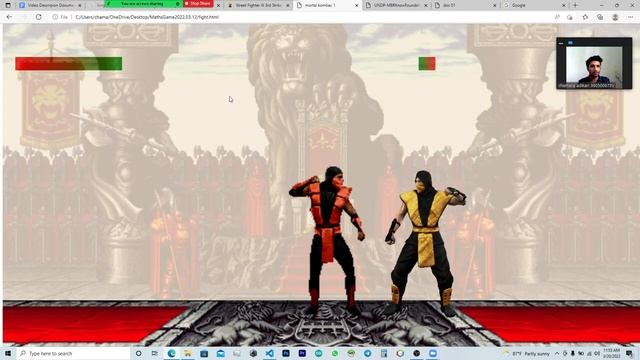Screen dimensions: 640x360
Task: Open the Mail app on the taskbar
Action: click(x=220, y=353)
